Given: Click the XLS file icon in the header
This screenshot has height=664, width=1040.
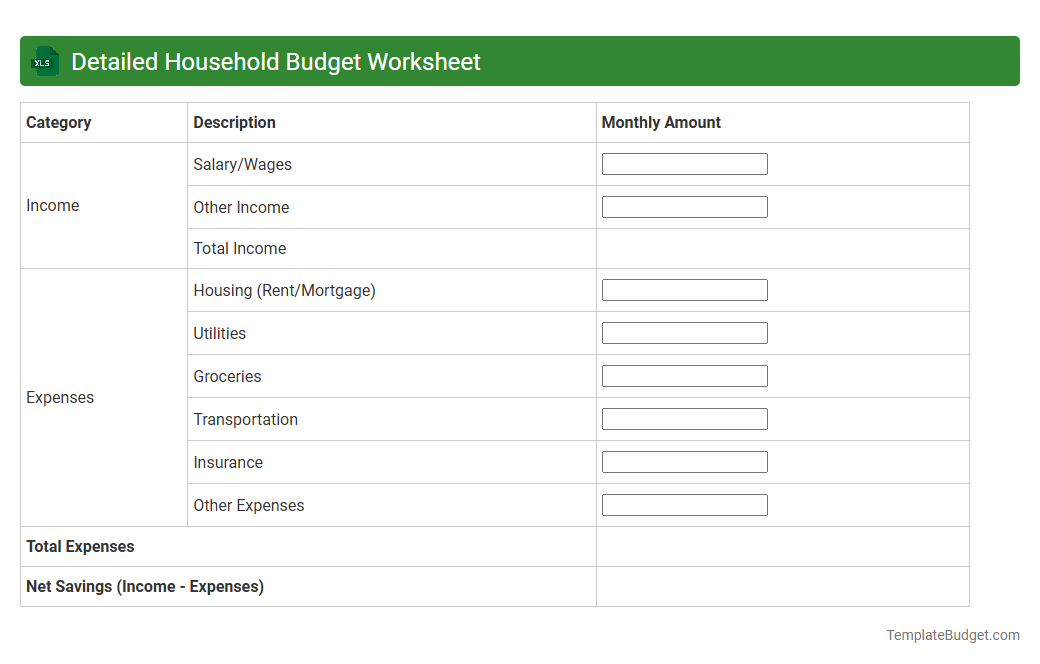Looking at the screenshot, I should [x=44, y=61].
